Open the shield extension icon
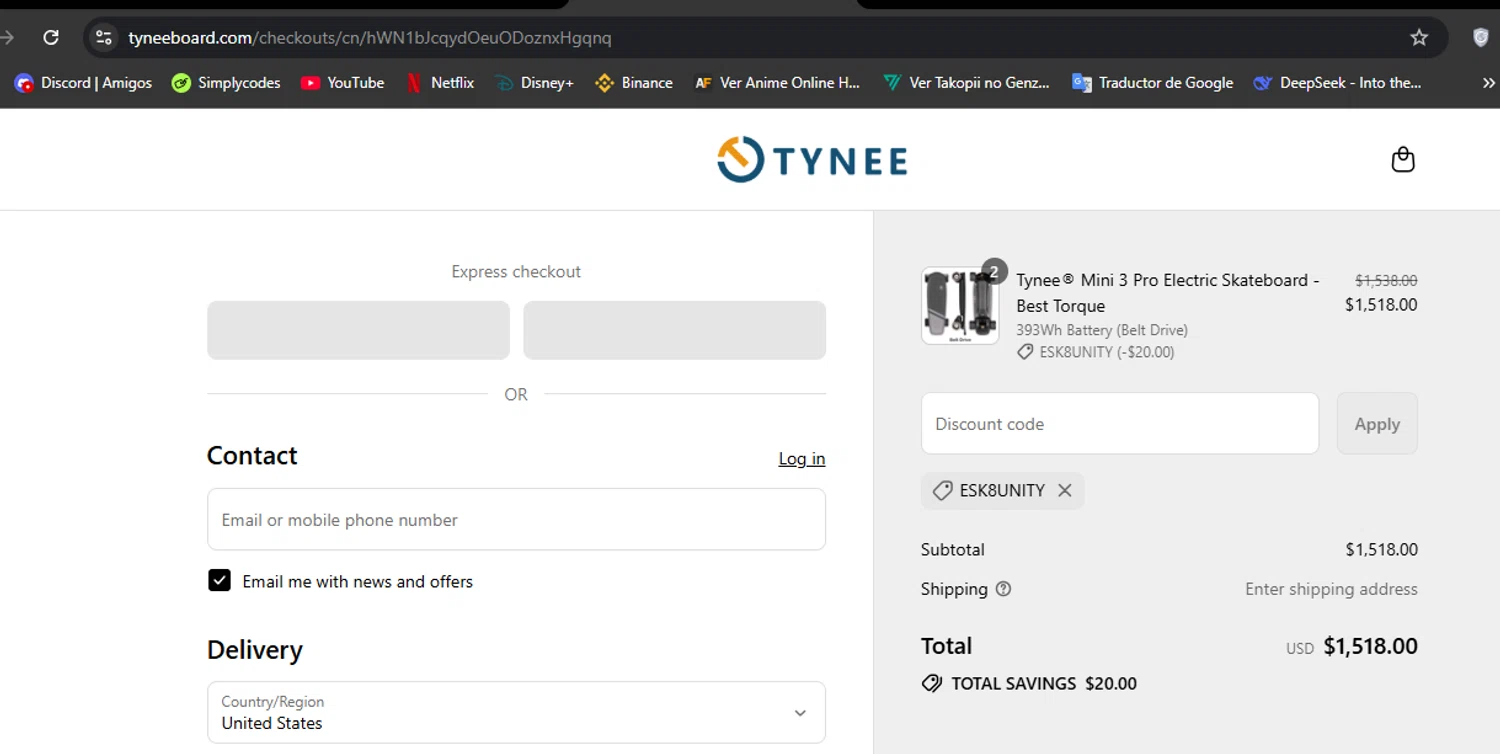1500x754 pixels. click(x=1481, y=38)
